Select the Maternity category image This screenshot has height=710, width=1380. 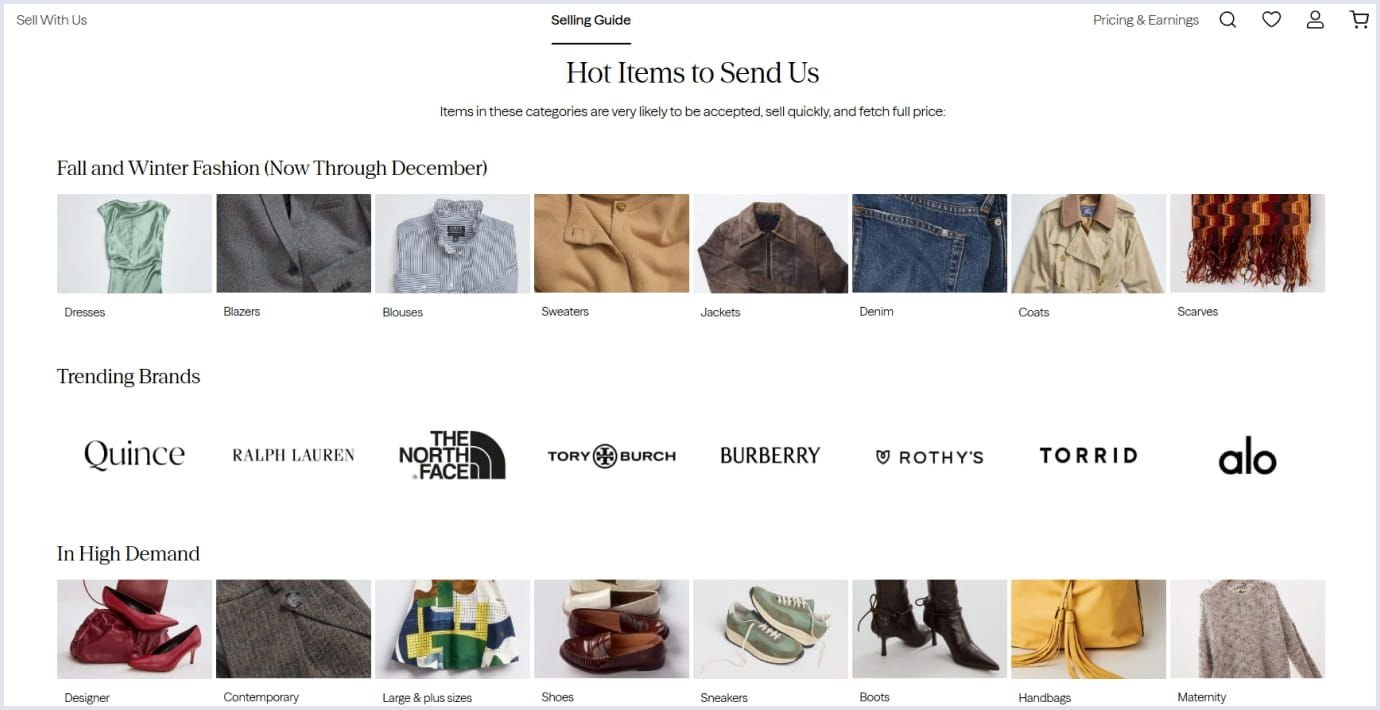(x=1247, y=628)
